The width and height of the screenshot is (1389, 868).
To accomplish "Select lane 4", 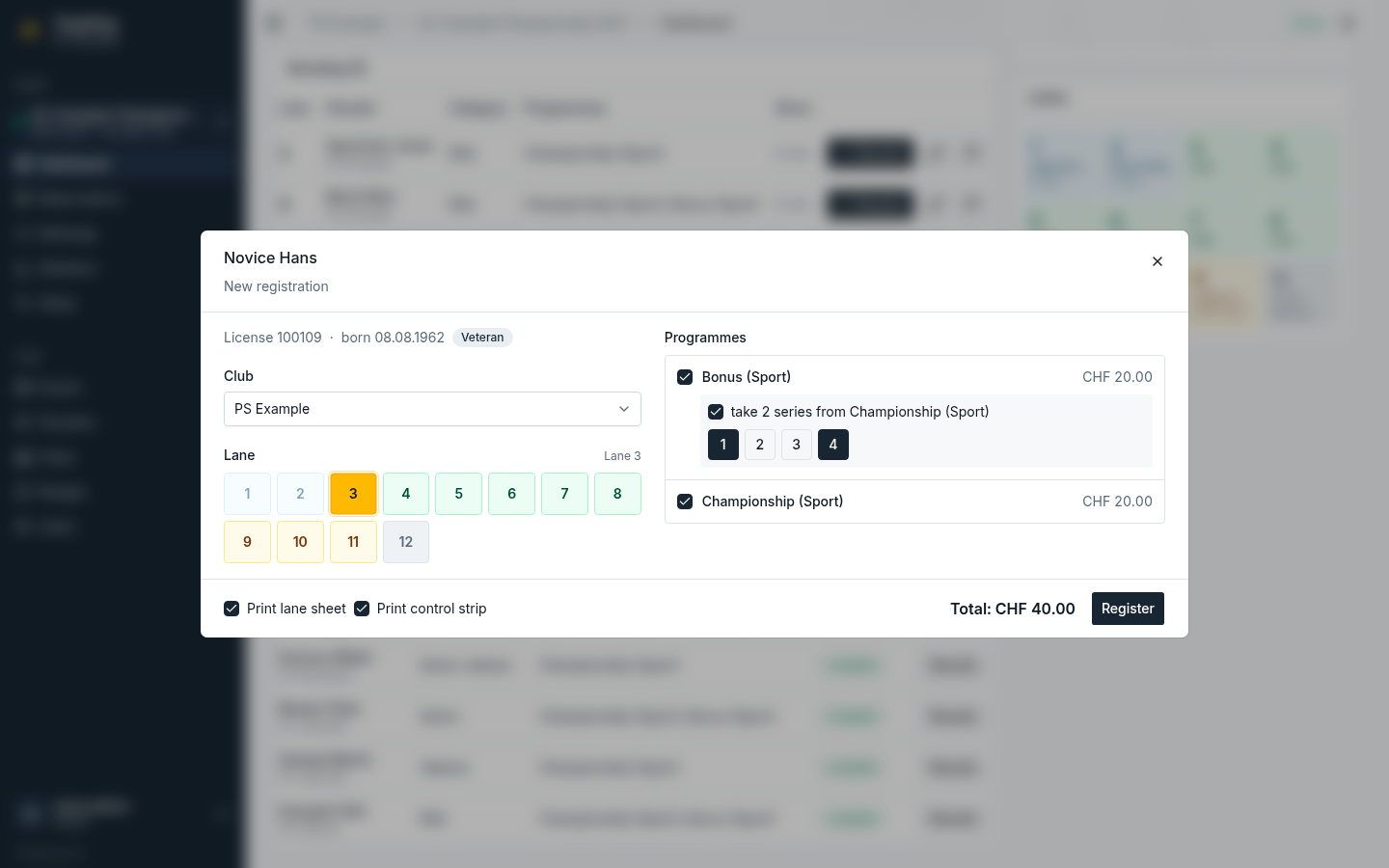I will click(406, 494).
